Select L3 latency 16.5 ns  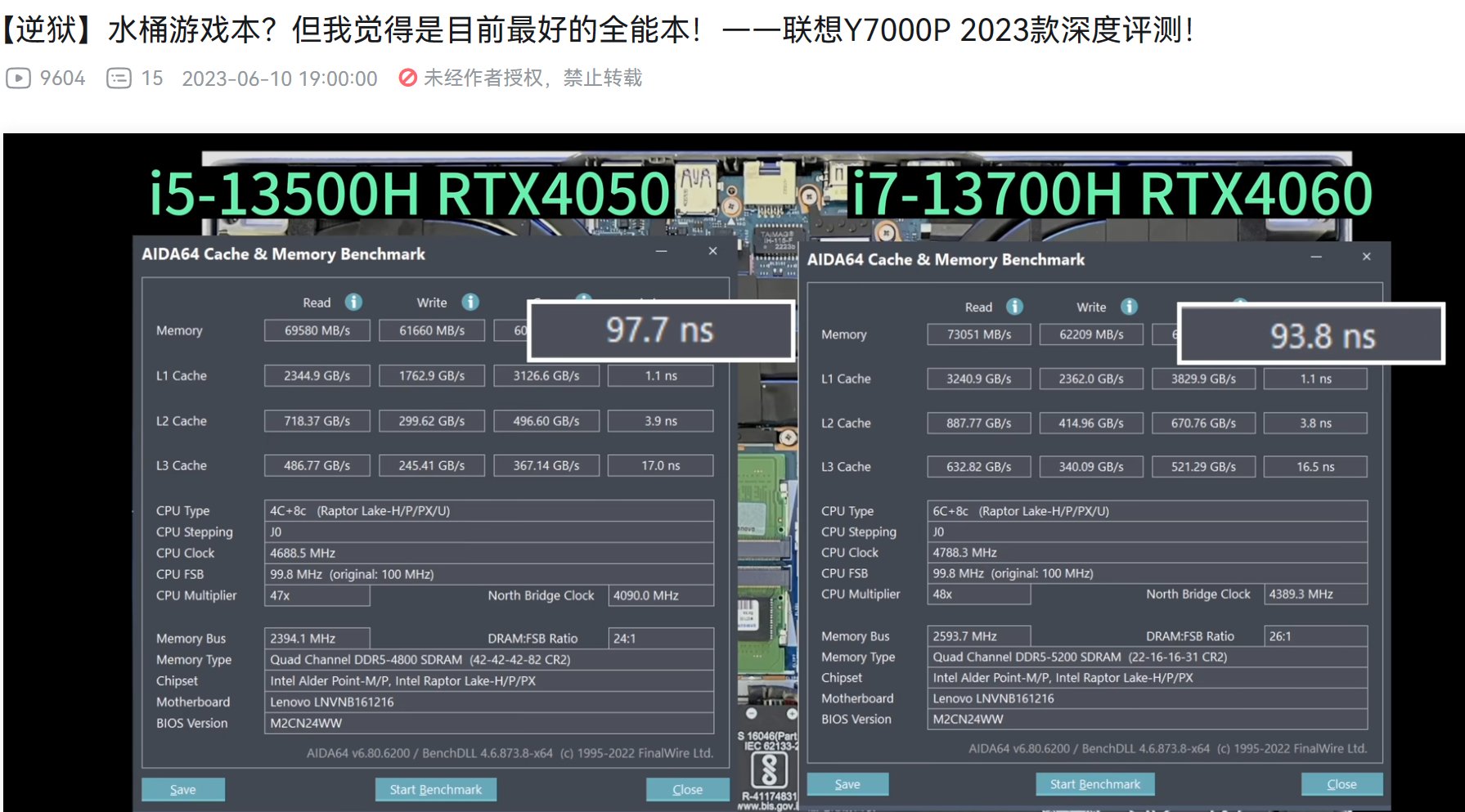1315,467
